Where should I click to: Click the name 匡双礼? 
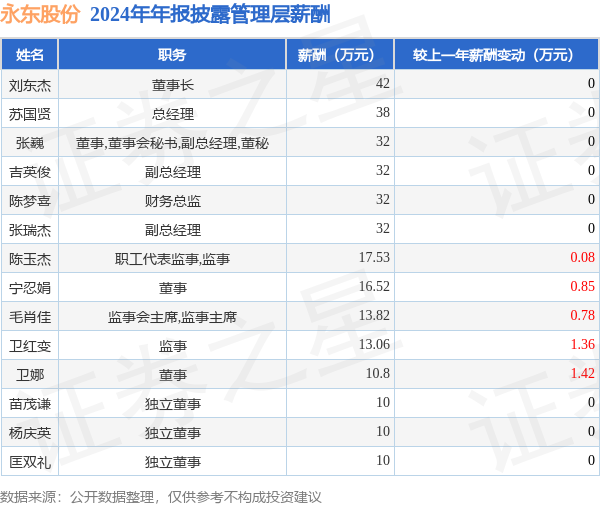pos(30,462)
